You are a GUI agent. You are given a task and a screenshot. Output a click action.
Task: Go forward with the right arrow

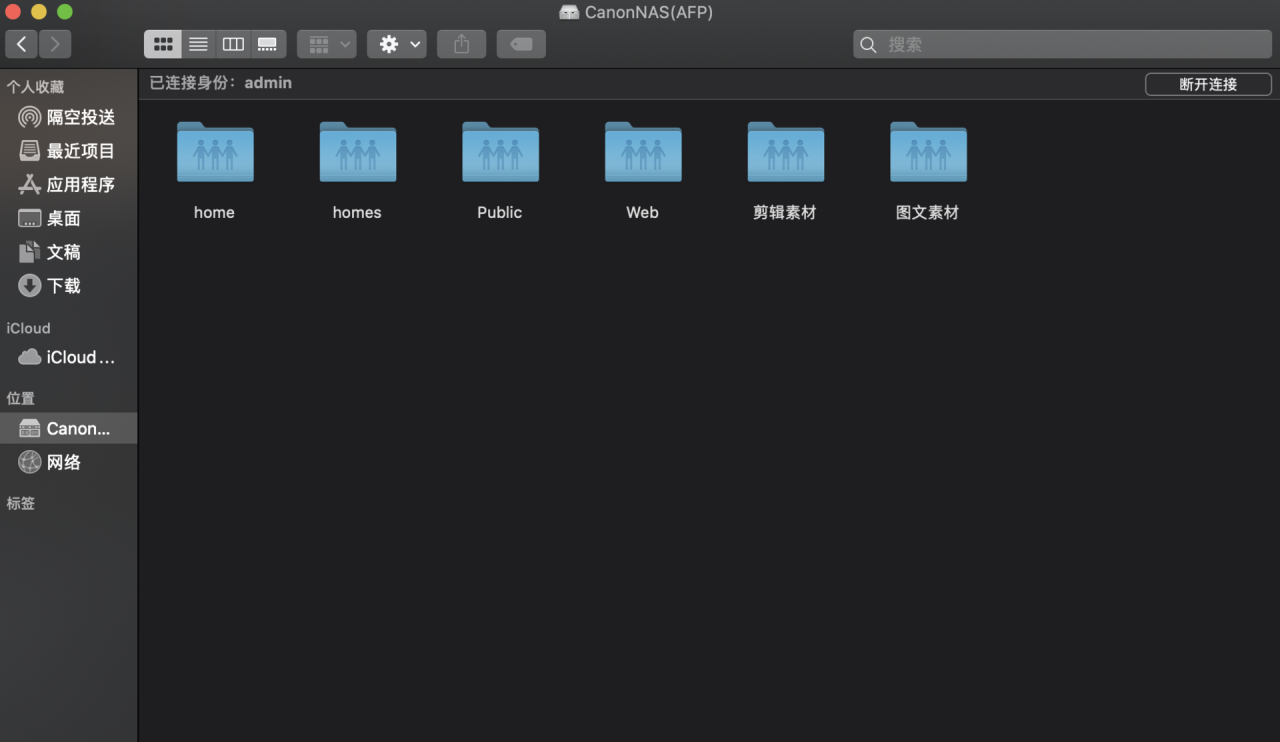pos(55,44)
